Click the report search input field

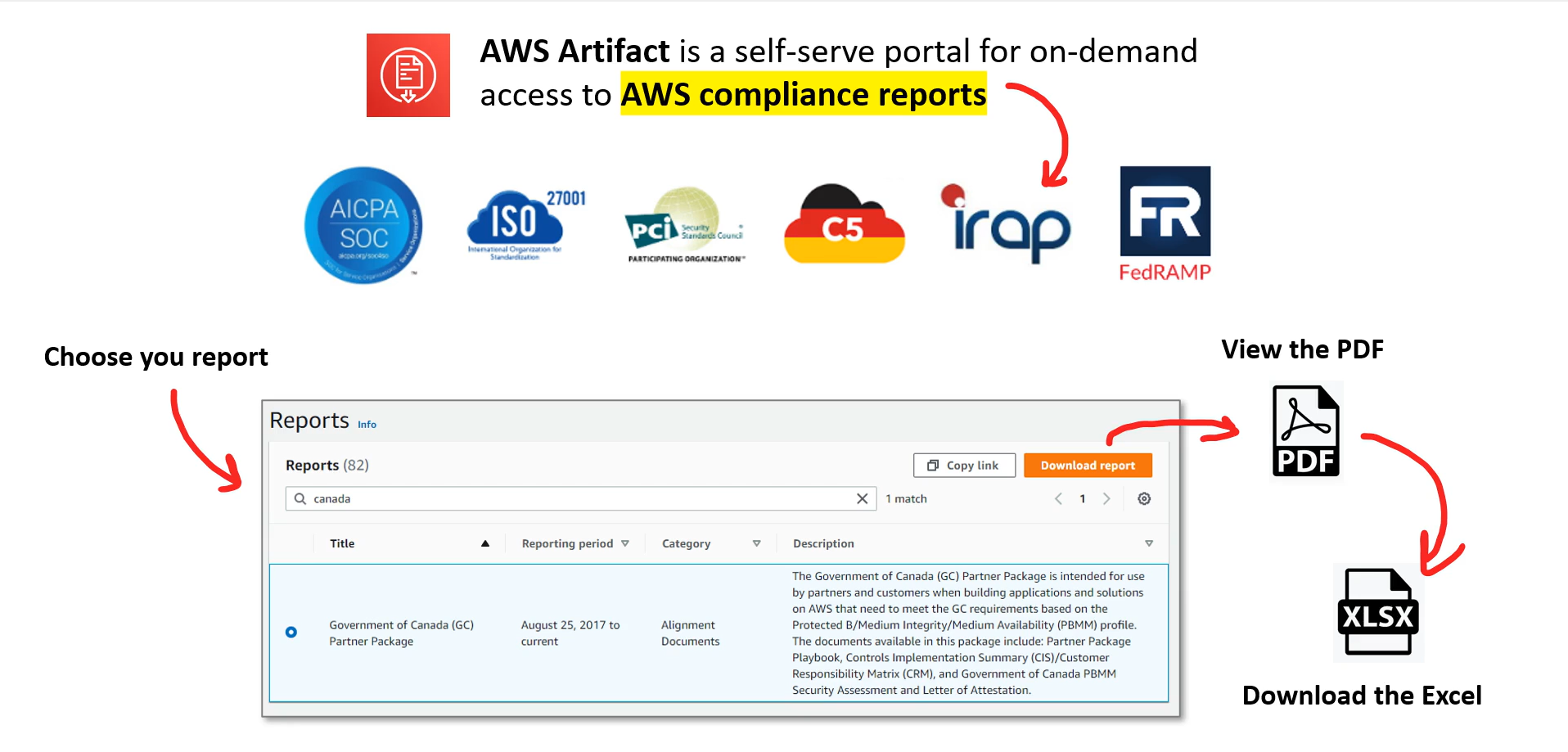point(581,498)
